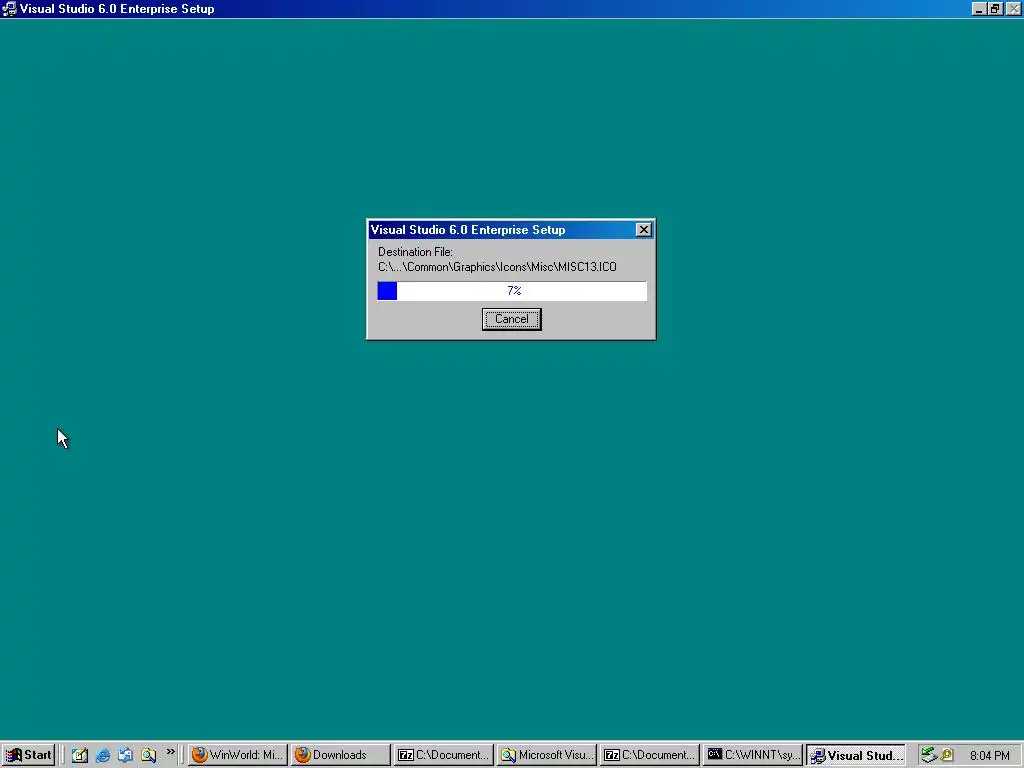Switch to C:\WINNT command prompt taskbar window
Image resolution: width=1024 pixels, height=768 pixels.
753,755
